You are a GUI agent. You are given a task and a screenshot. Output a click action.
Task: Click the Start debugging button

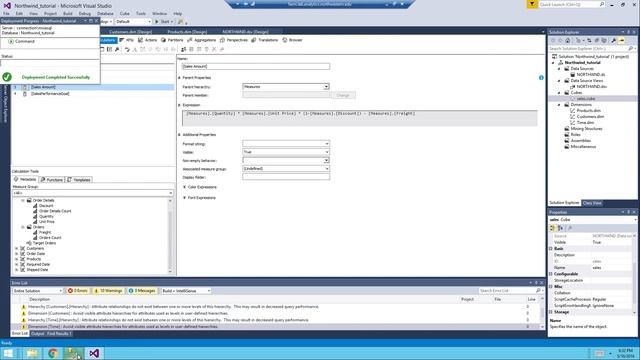click(x=164, y=22)
